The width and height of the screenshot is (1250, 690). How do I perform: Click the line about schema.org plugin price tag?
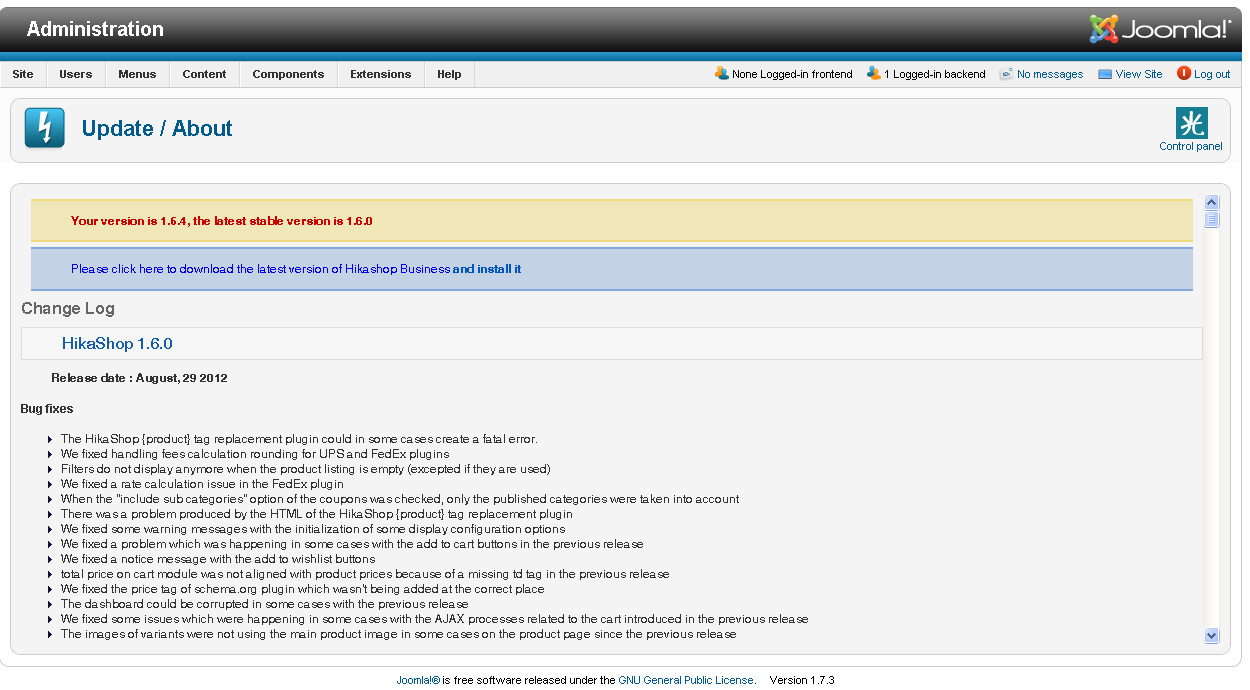coord(303,589)
